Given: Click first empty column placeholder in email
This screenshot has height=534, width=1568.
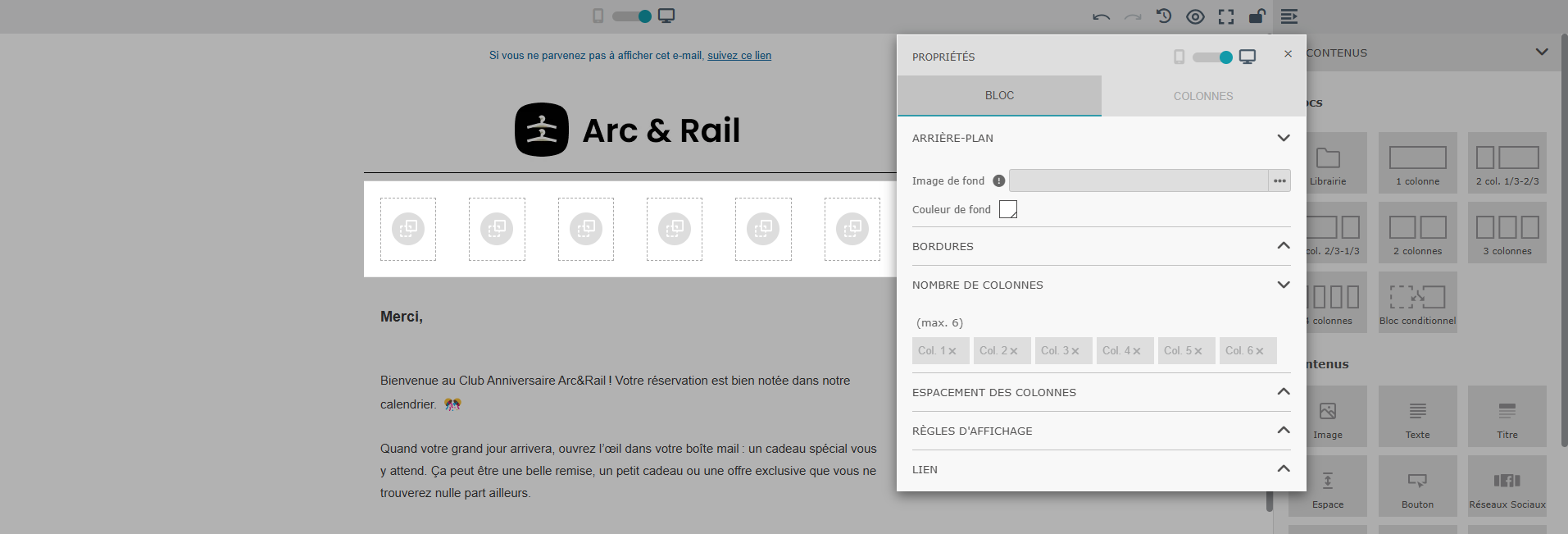Looking at the screenshot, I should (x=408, y=229).
